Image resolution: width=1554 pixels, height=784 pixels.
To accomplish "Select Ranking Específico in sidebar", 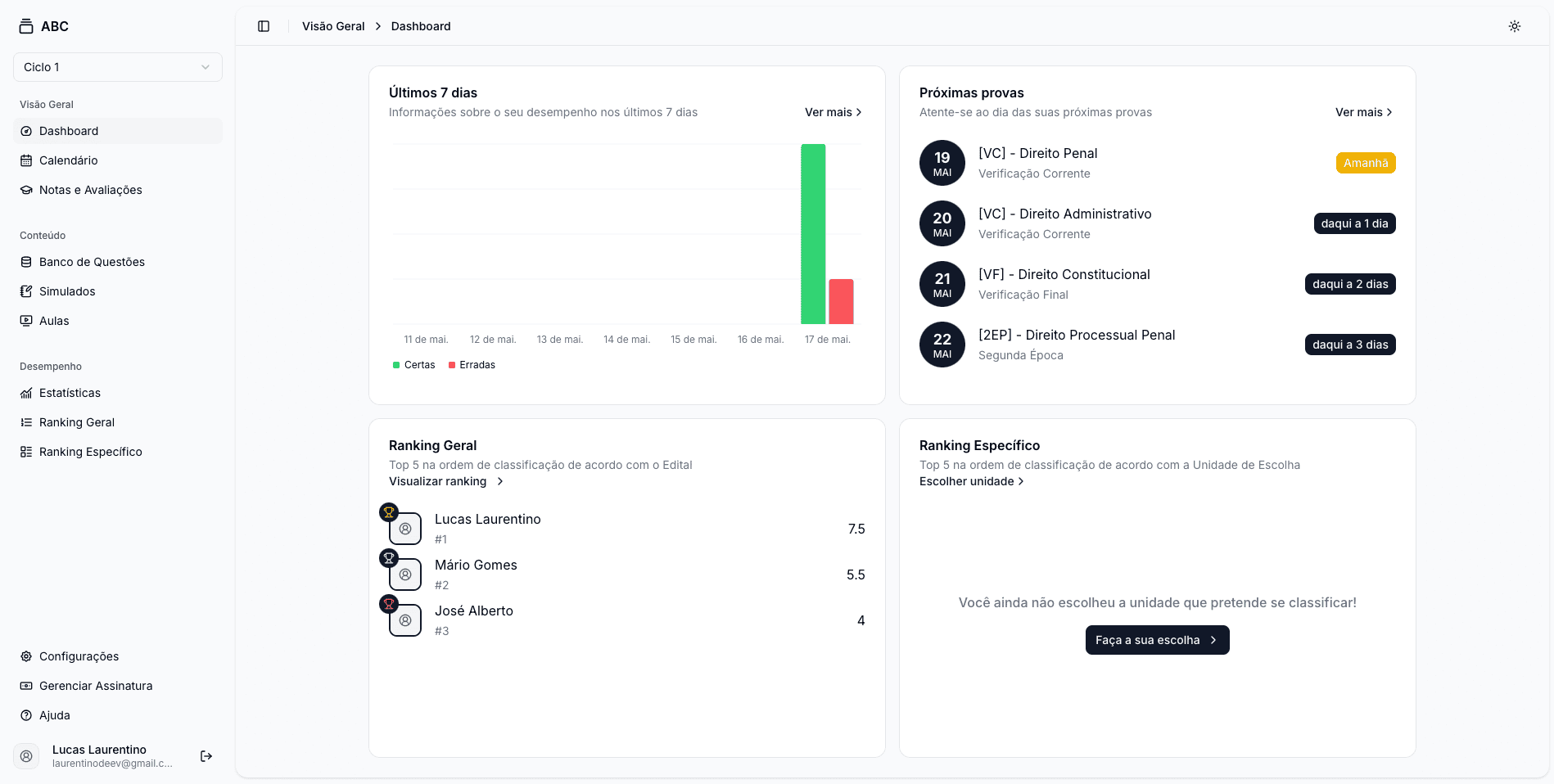I will (90, 452).
